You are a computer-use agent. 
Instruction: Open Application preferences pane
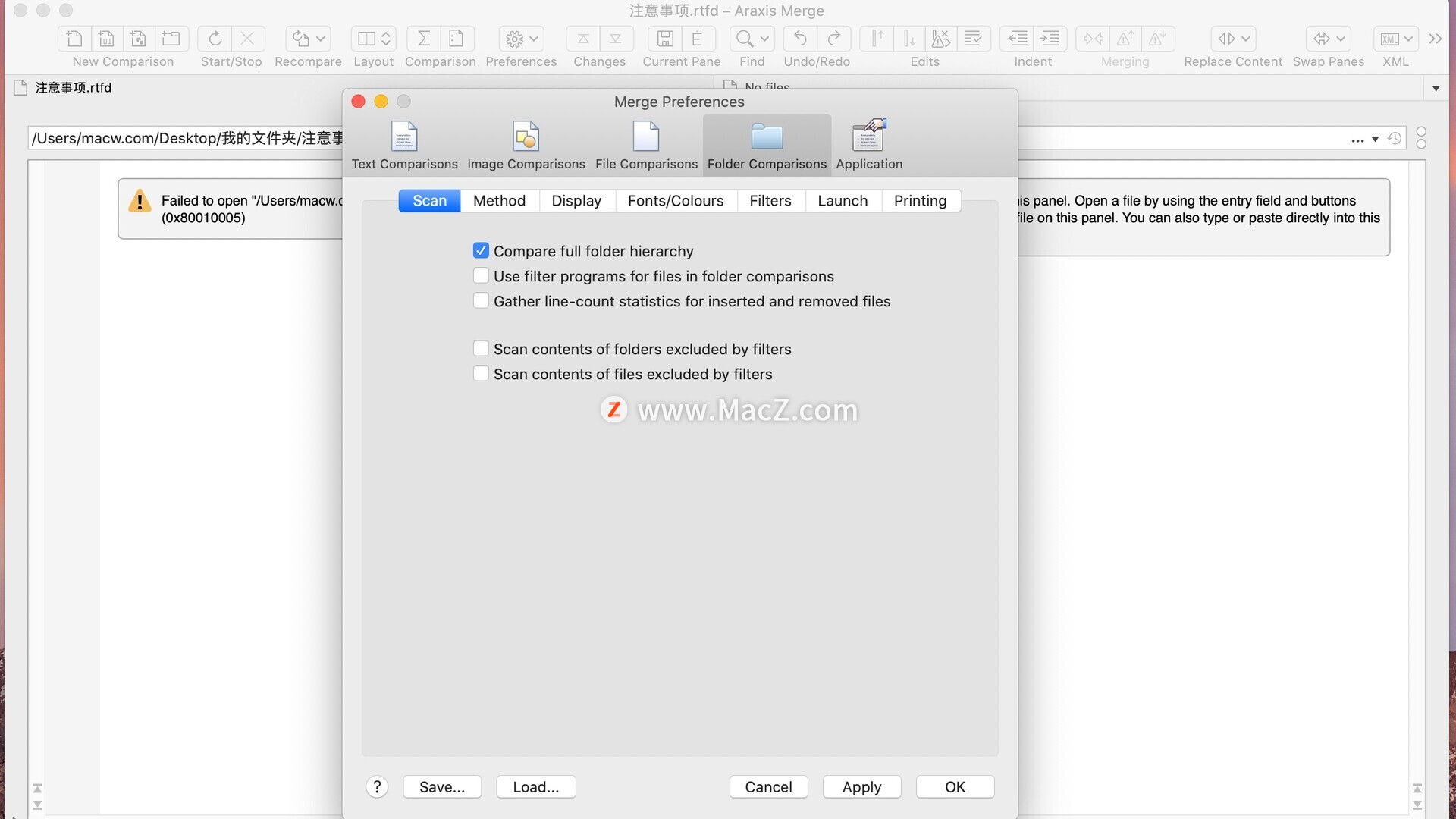[869, 146]
